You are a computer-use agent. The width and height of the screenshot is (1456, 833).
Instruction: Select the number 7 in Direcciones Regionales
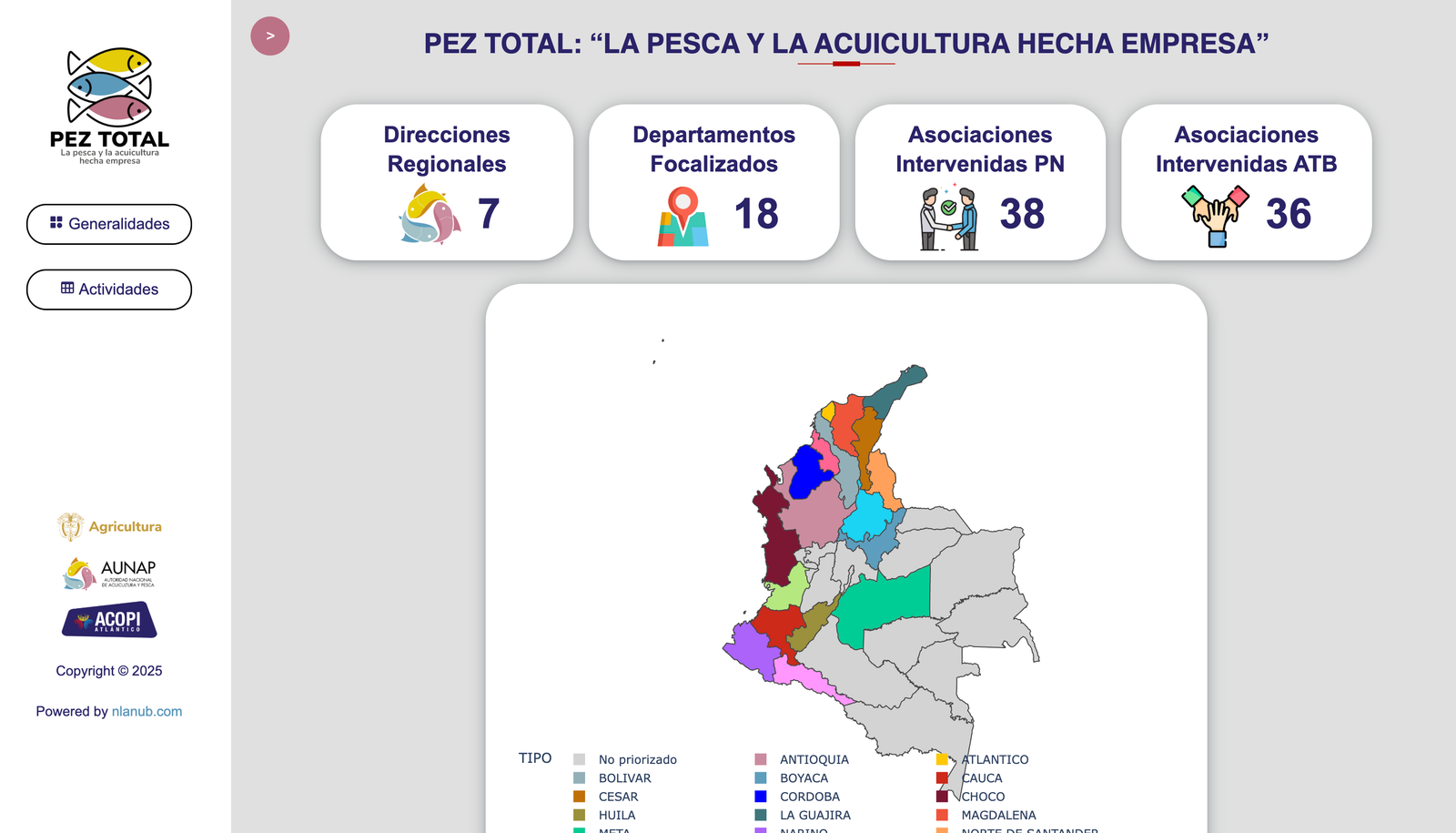click(x=489, y=215)
